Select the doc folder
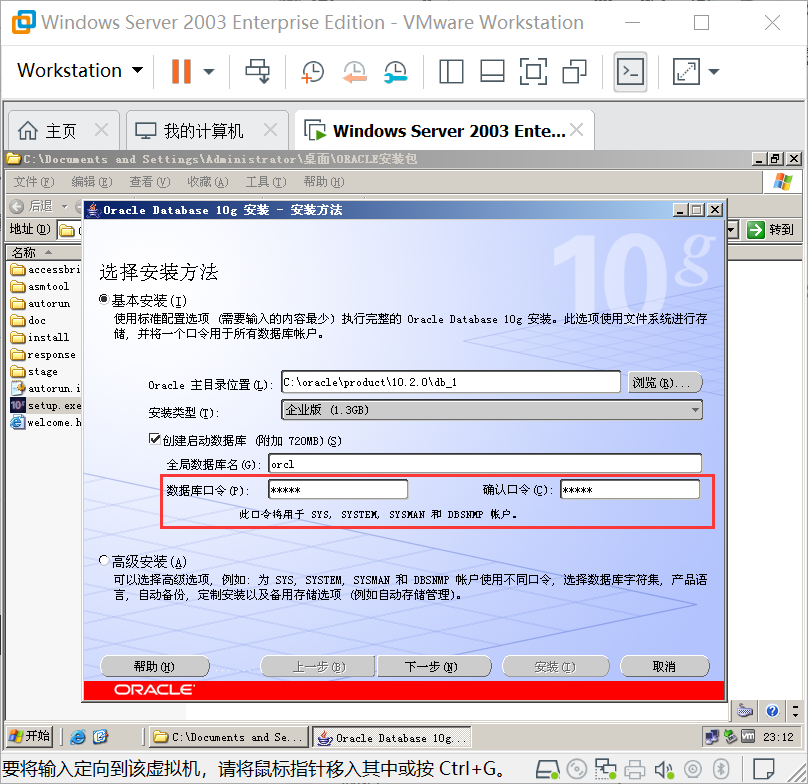The height and width of the screenshot is (784, 808). tap(28, 321)
